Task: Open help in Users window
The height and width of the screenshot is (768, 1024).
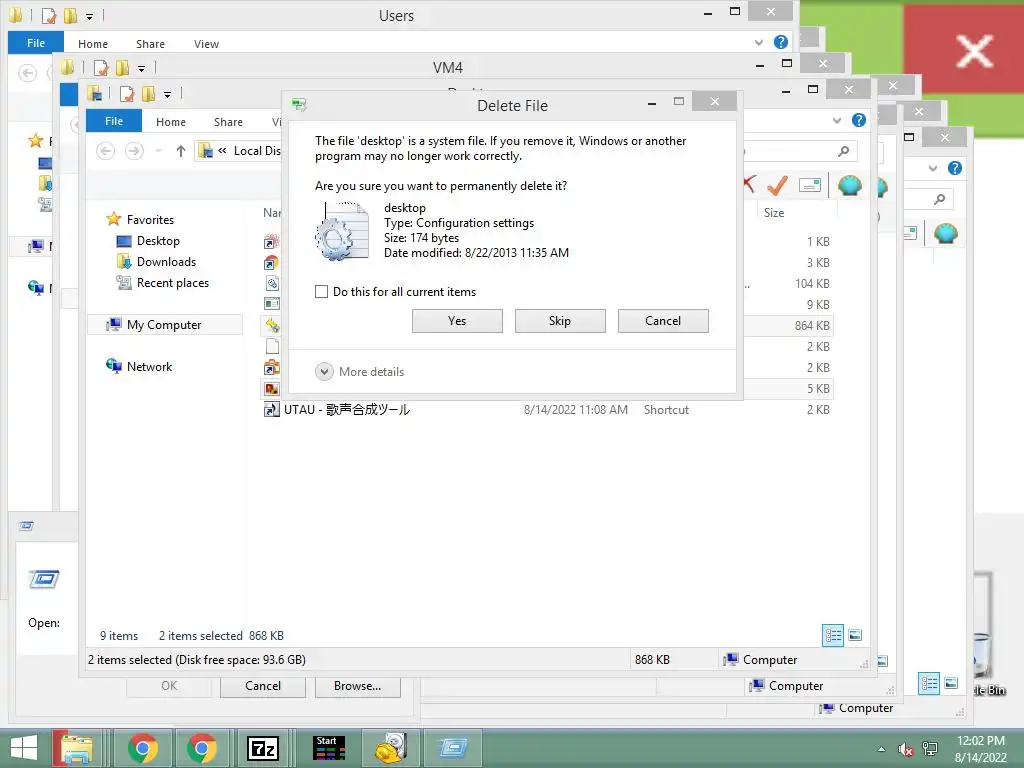Action: 780,42
